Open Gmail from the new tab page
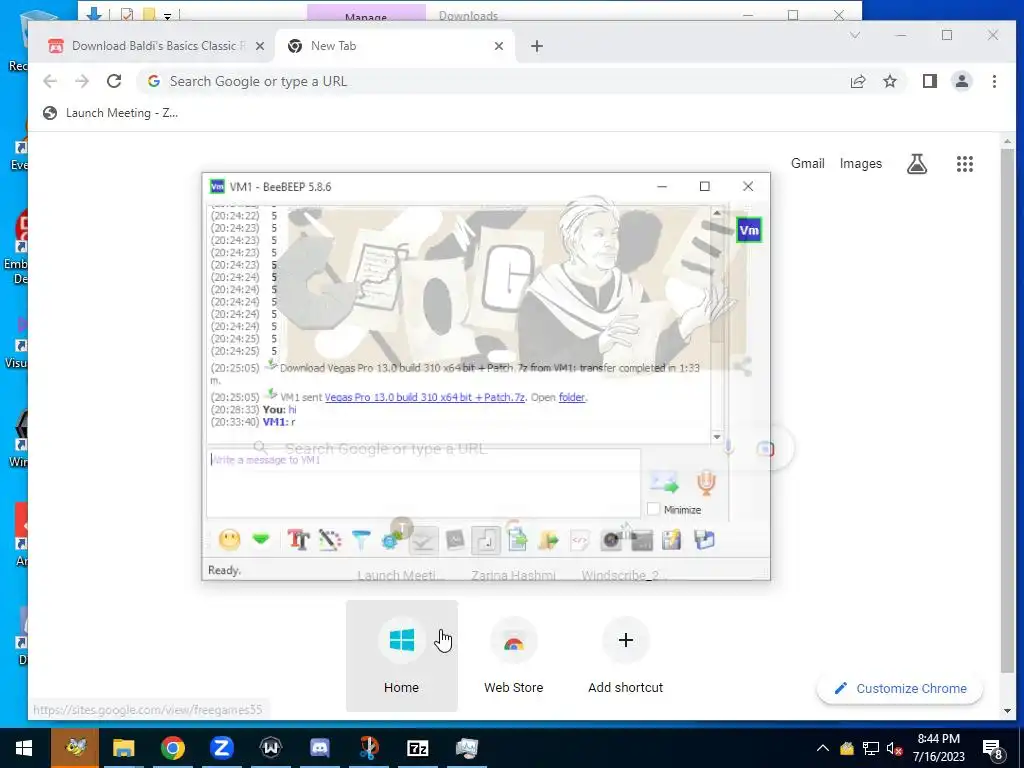1024x768 pixels. (808, 163)
